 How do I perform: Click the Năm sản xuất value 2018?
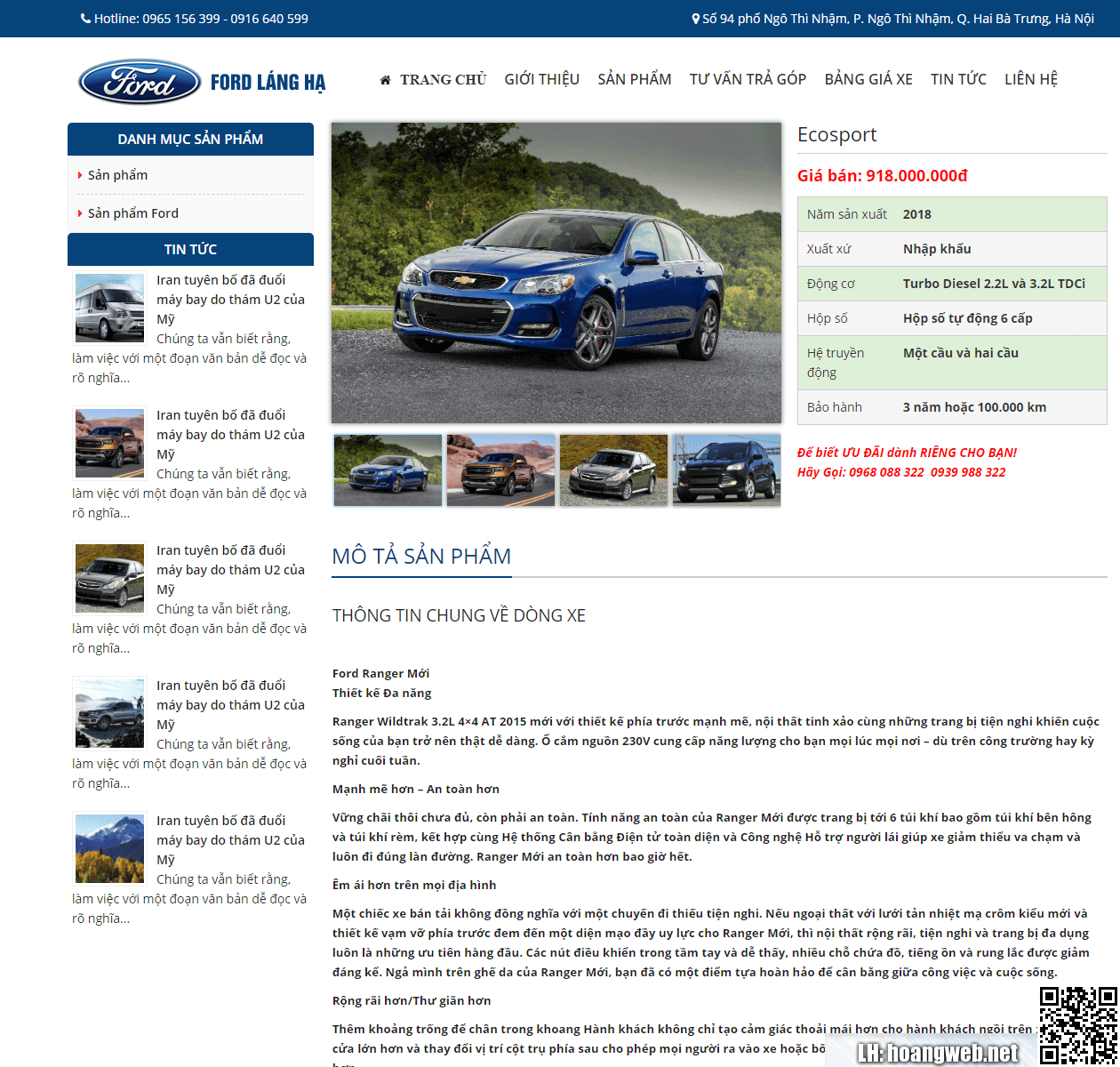point(917,214)
